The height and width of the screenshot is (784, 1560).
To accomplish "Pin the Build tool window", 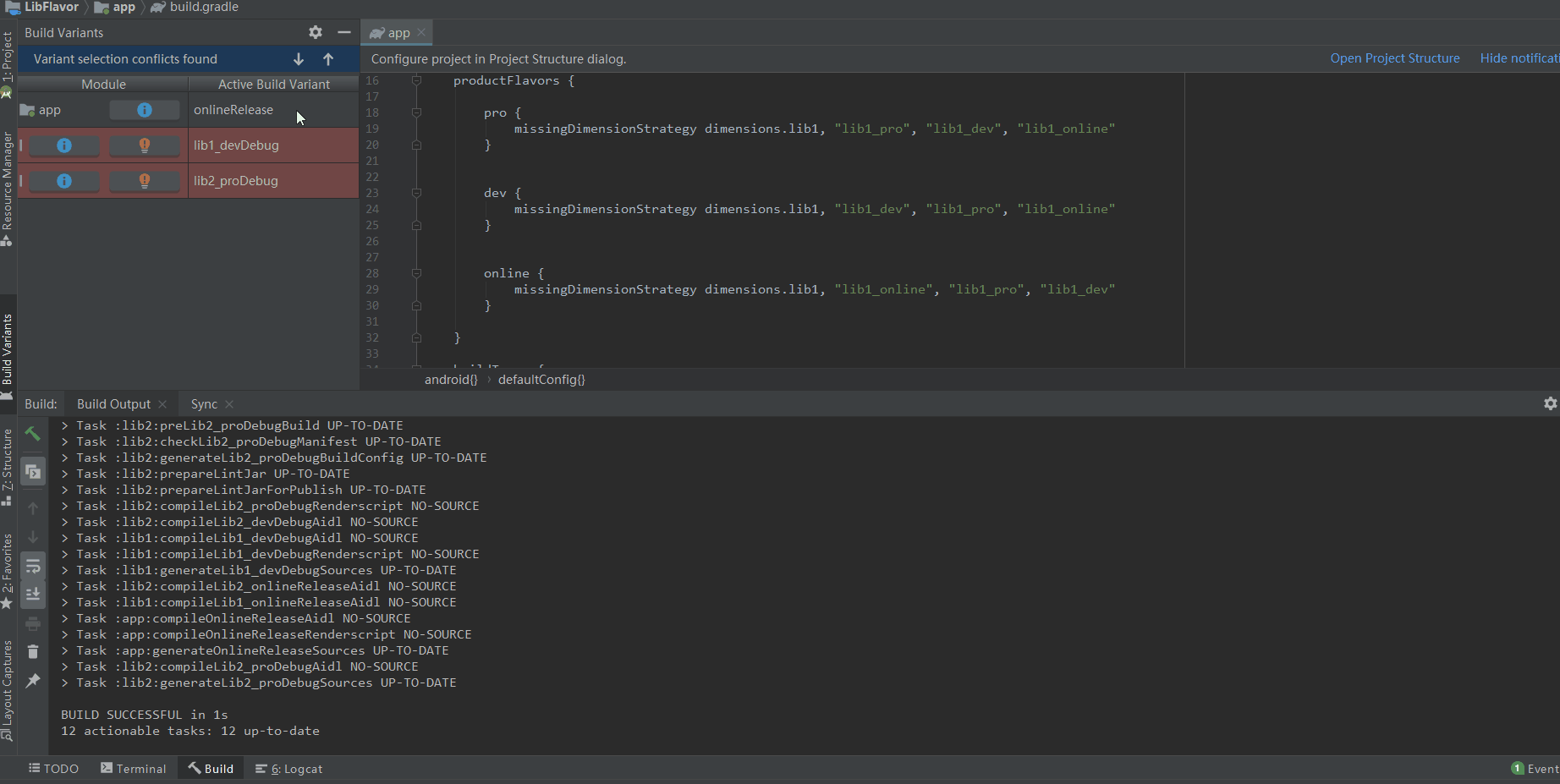I will point(32,679).
